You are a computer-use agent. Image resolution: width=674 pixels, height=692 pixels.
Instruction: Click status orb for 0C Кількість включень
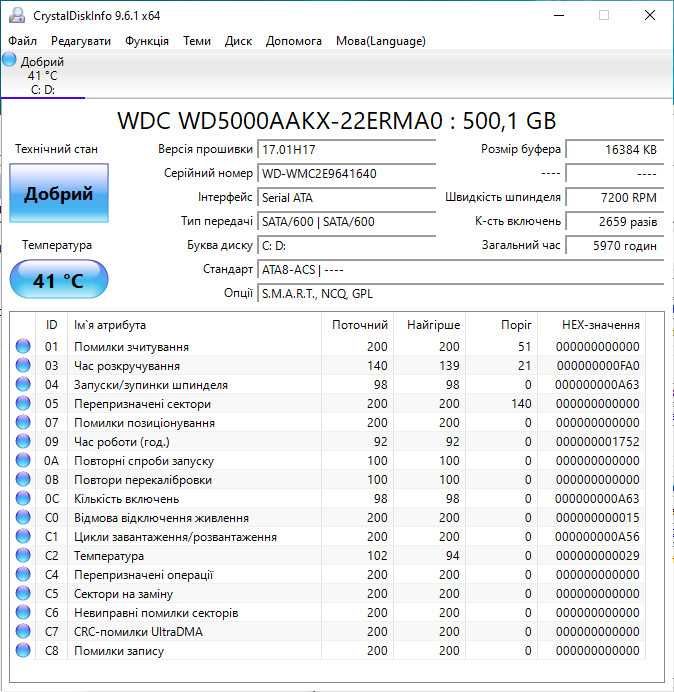23,498
